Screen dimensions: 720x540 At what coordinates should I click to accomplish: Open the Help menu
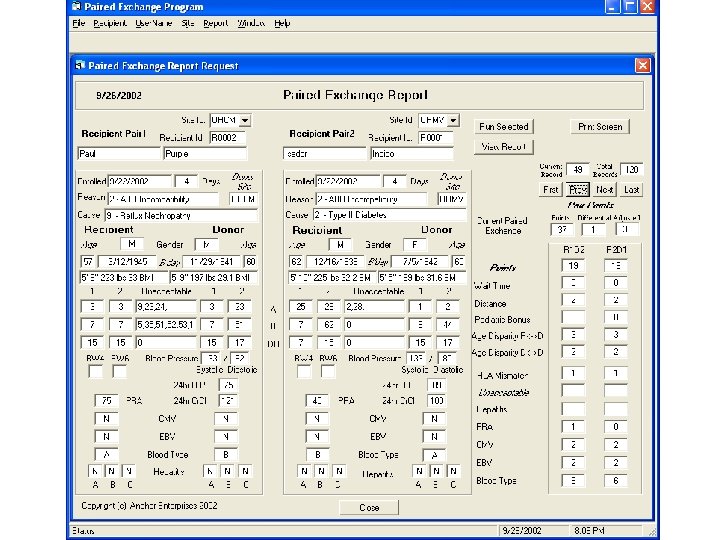(x=282, y=23)
